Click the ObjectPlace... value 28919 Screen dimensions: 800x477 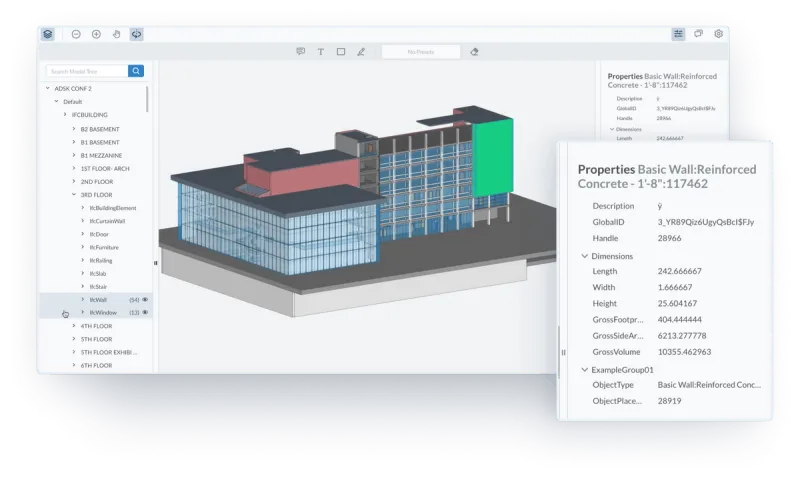pos(669,401)
